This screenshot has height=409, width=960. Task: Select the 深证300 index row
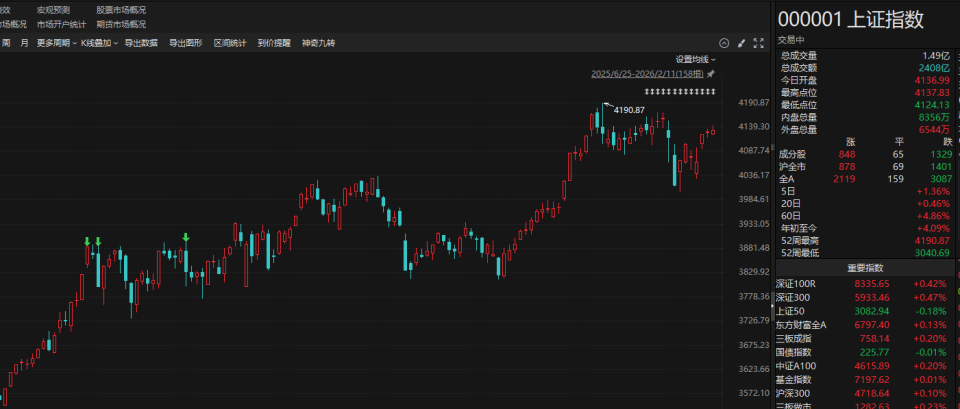[x=865, y=298]
